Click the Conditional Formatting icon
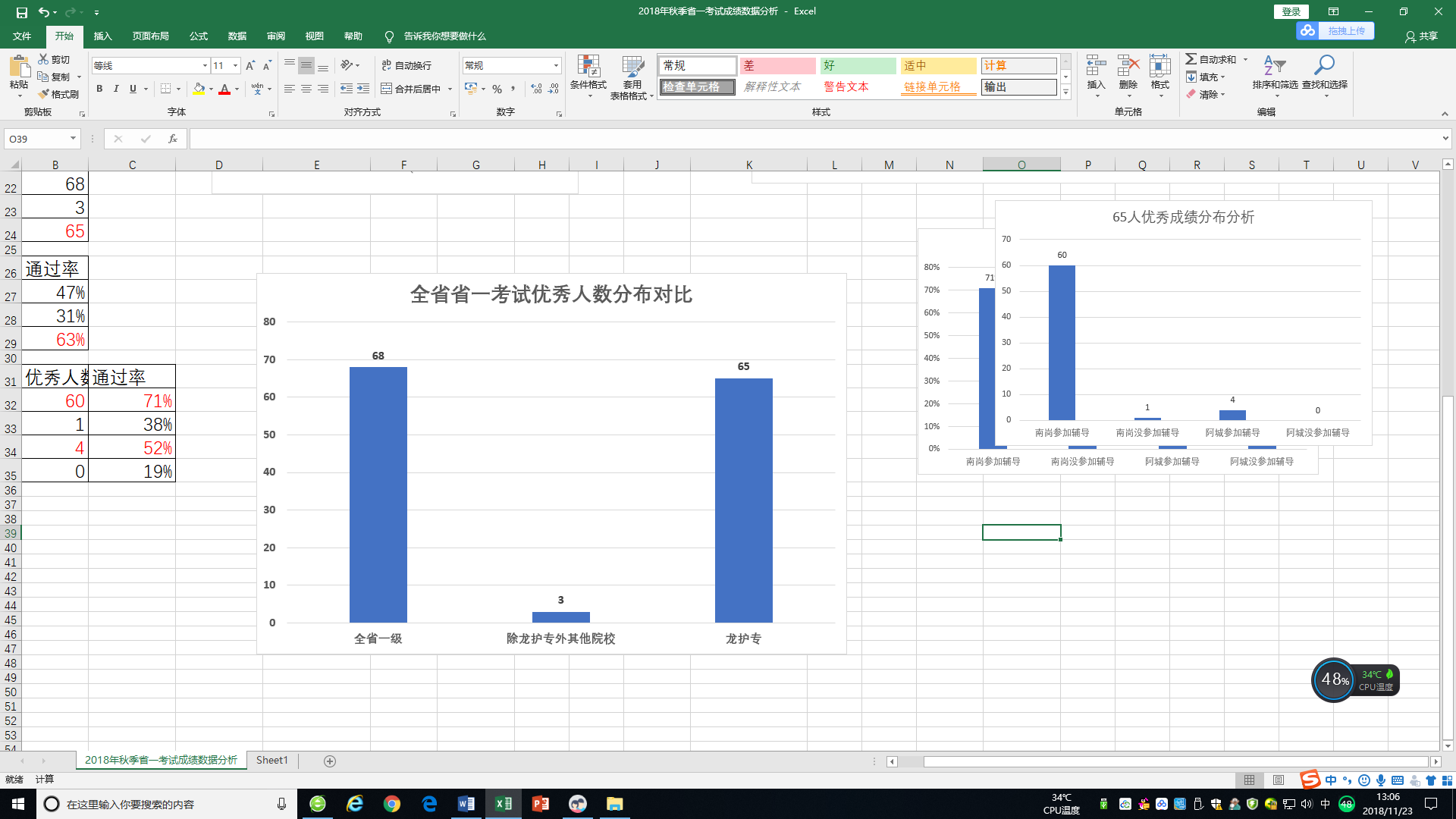This screenshot has height=819, width=1456. pyautogui.click(x=588, y=67)
